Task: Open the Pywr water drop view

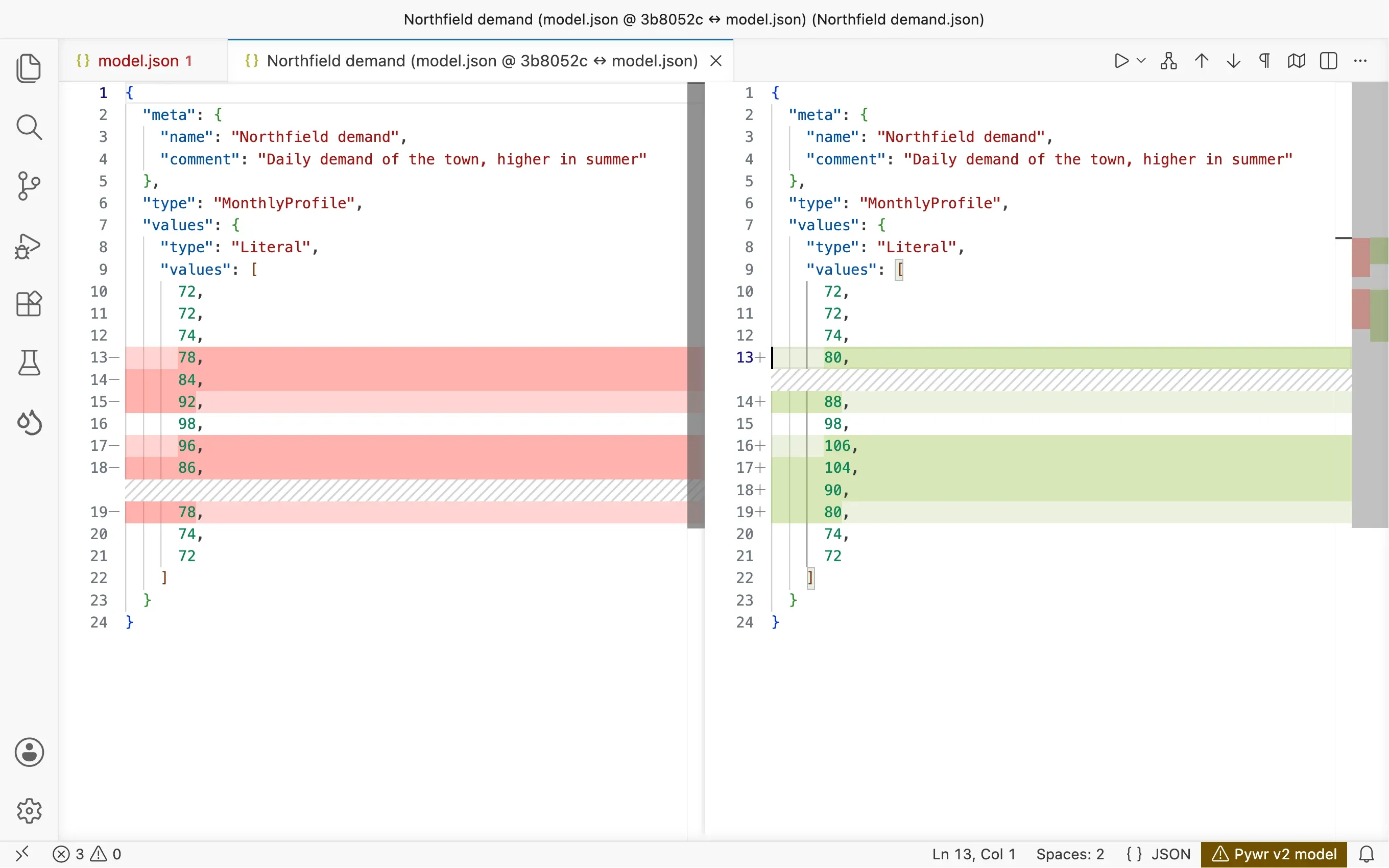Action: tap(29, 422)
